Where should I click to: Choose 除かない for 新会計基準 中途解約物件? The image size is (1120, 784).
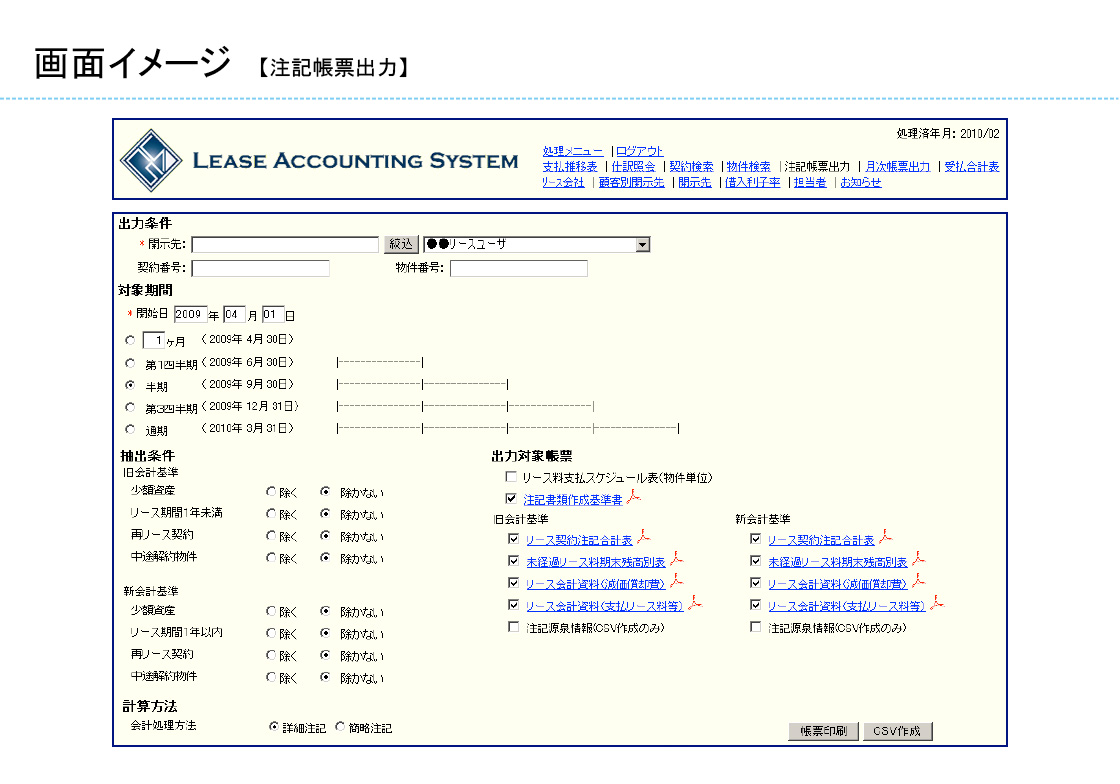[x=325, y=677]
